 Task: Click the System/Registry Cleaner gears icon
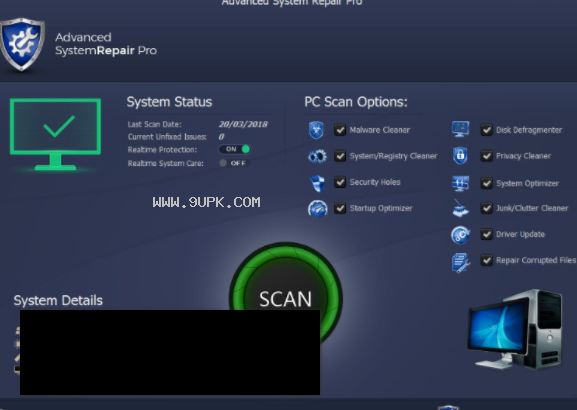tap(317, 156)
